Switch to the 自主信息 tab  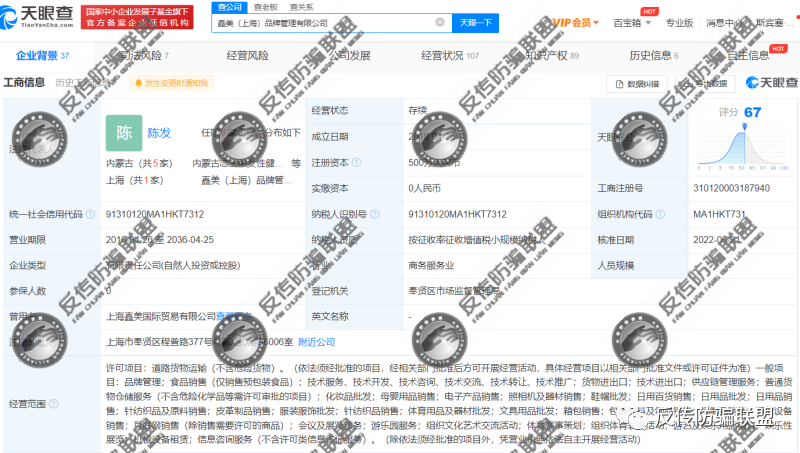(748, 55)
